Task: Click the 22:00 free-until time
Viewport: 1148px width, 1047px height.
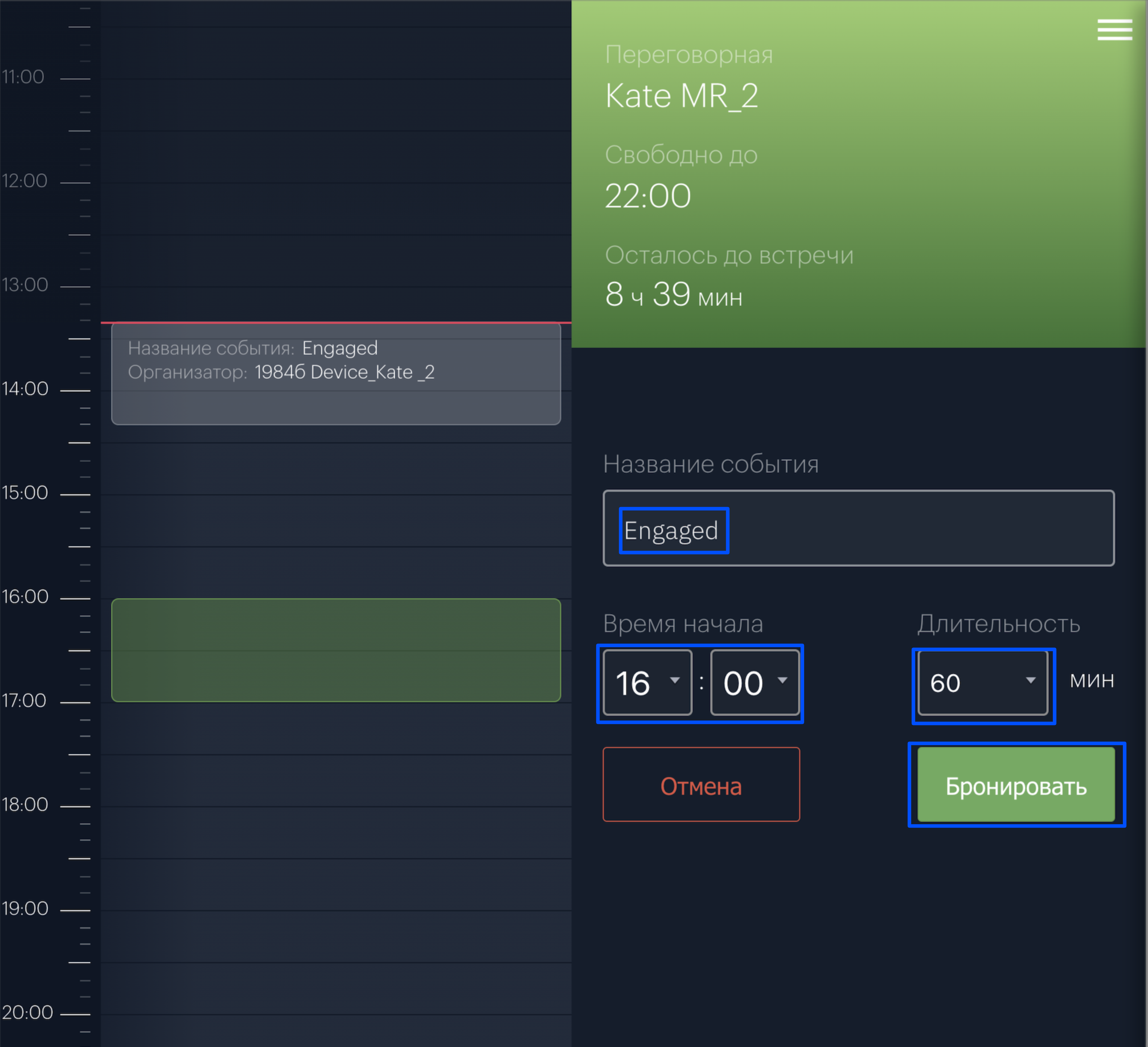Action: point(648,196)
